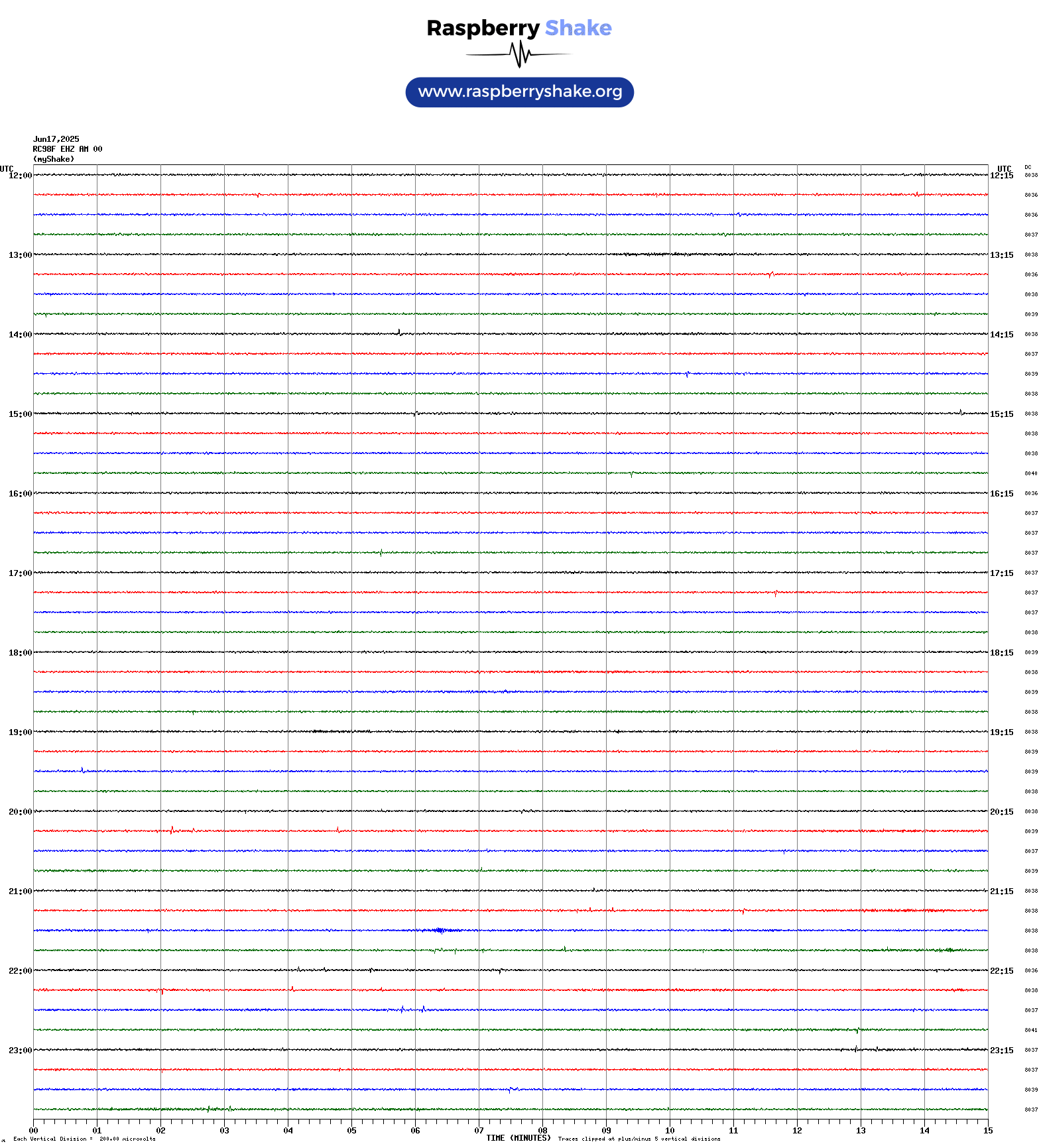Click the 15:15 end-time label
The width and height of the screenshot is (1041, 1148).
click(x=1002, y=414)
